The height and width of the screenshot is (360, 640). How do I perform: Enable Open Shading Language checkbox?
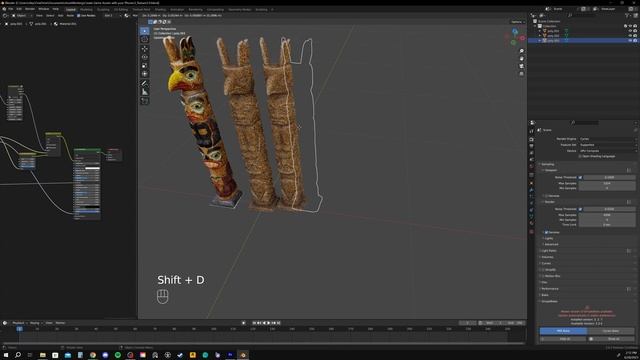pyautogui.click(x=580, y=156)
